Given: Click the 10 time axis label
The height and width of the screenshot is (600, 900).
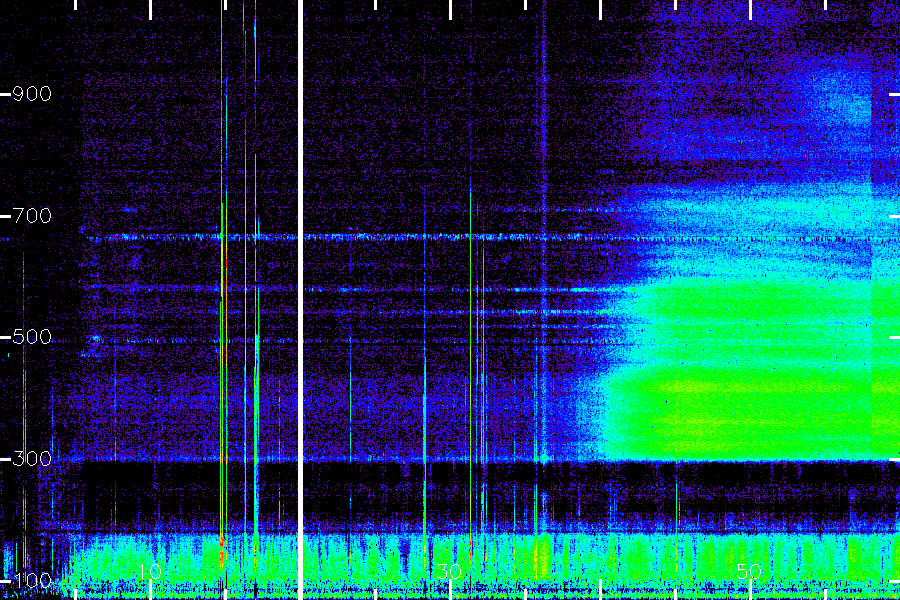Looking at the screenshot, I should [149, 572].
